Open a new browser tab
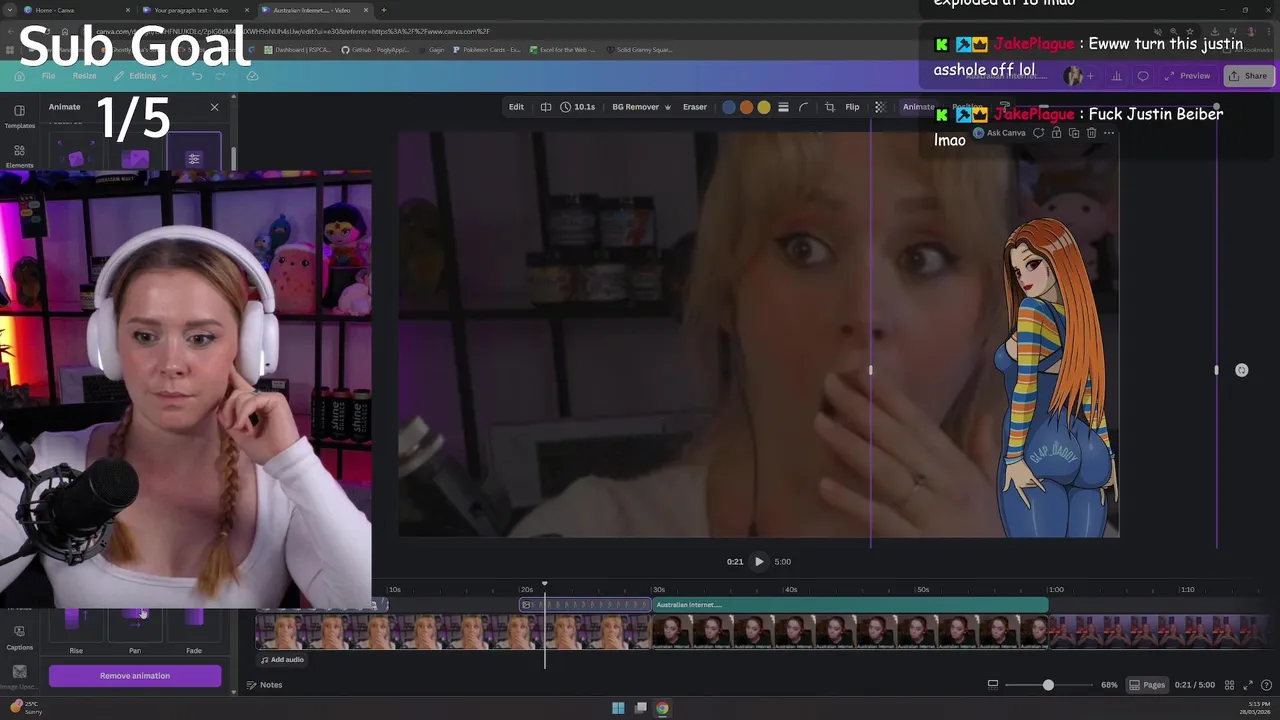Screen dimensions: 1280x720 click(384, 10)
